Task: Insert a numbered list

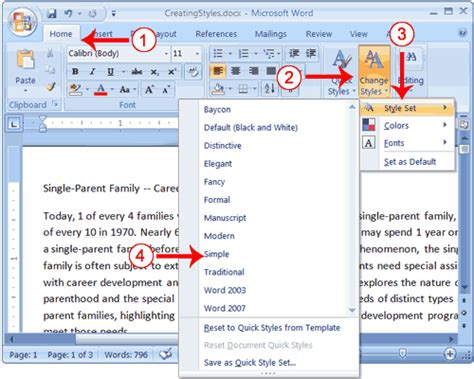Action: 243,53
